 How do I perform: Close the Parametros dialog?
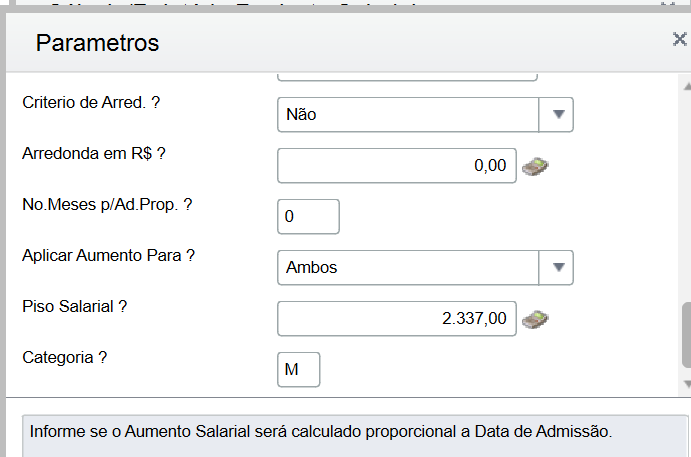pyautogui.click(x=679, y=40)
